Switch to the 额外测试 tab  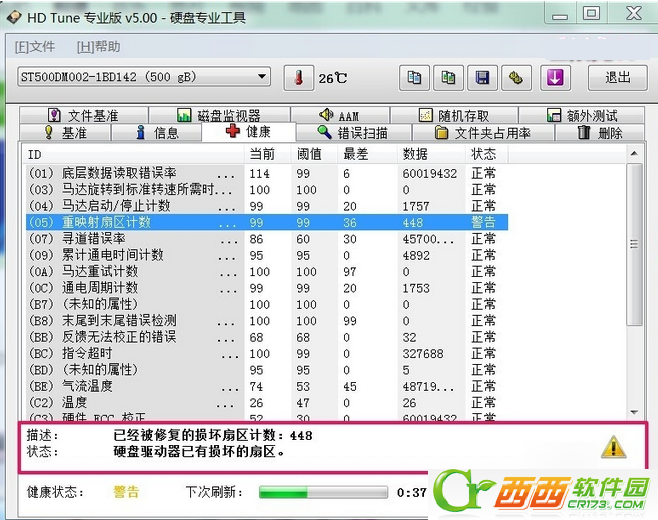[581, 115]
